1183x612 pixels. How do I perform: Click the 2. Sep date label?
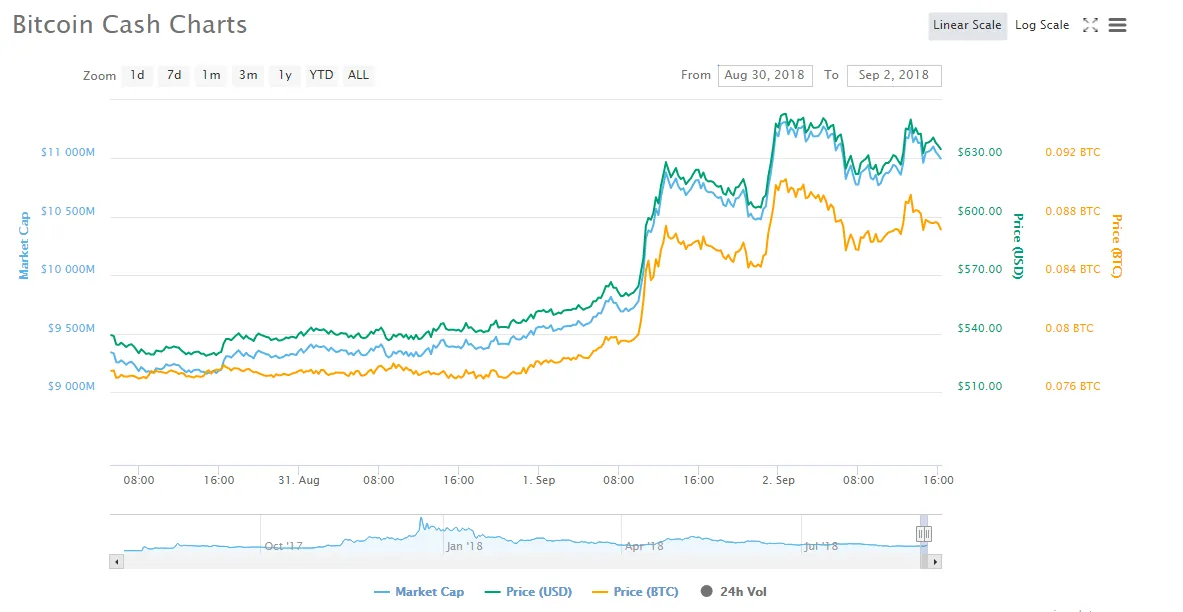[779, 480]
